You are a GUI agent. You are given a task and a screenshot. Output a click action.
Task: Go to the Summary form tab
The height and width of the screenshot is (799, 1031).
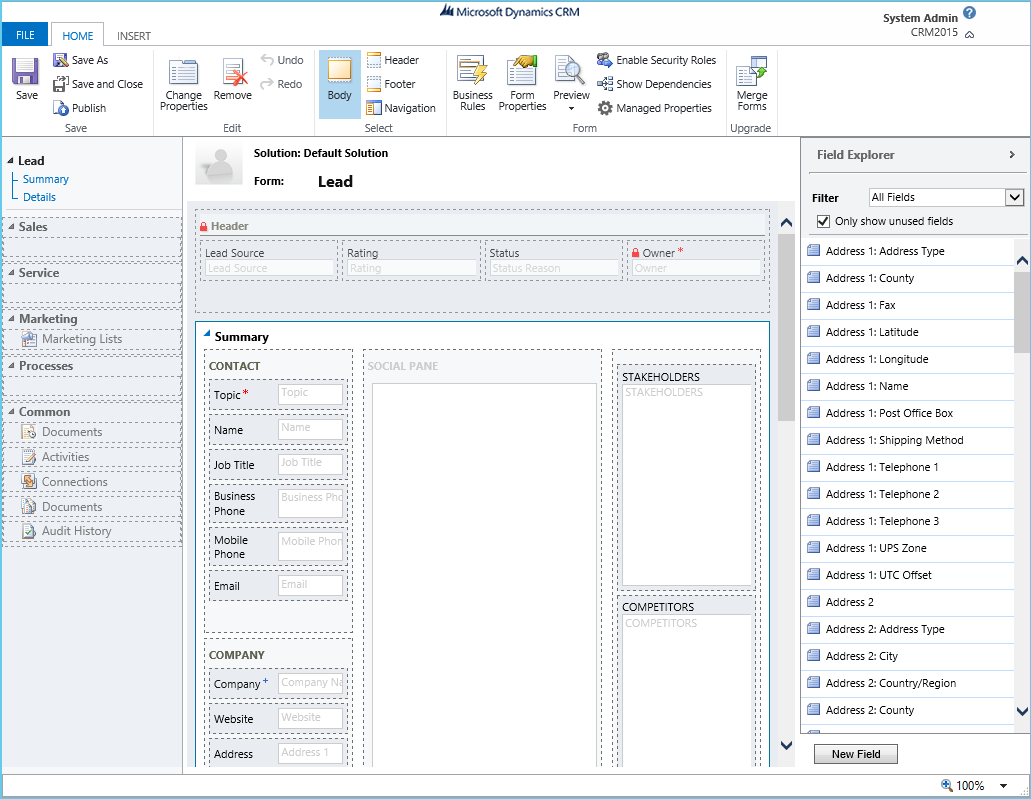coord(45,179)
